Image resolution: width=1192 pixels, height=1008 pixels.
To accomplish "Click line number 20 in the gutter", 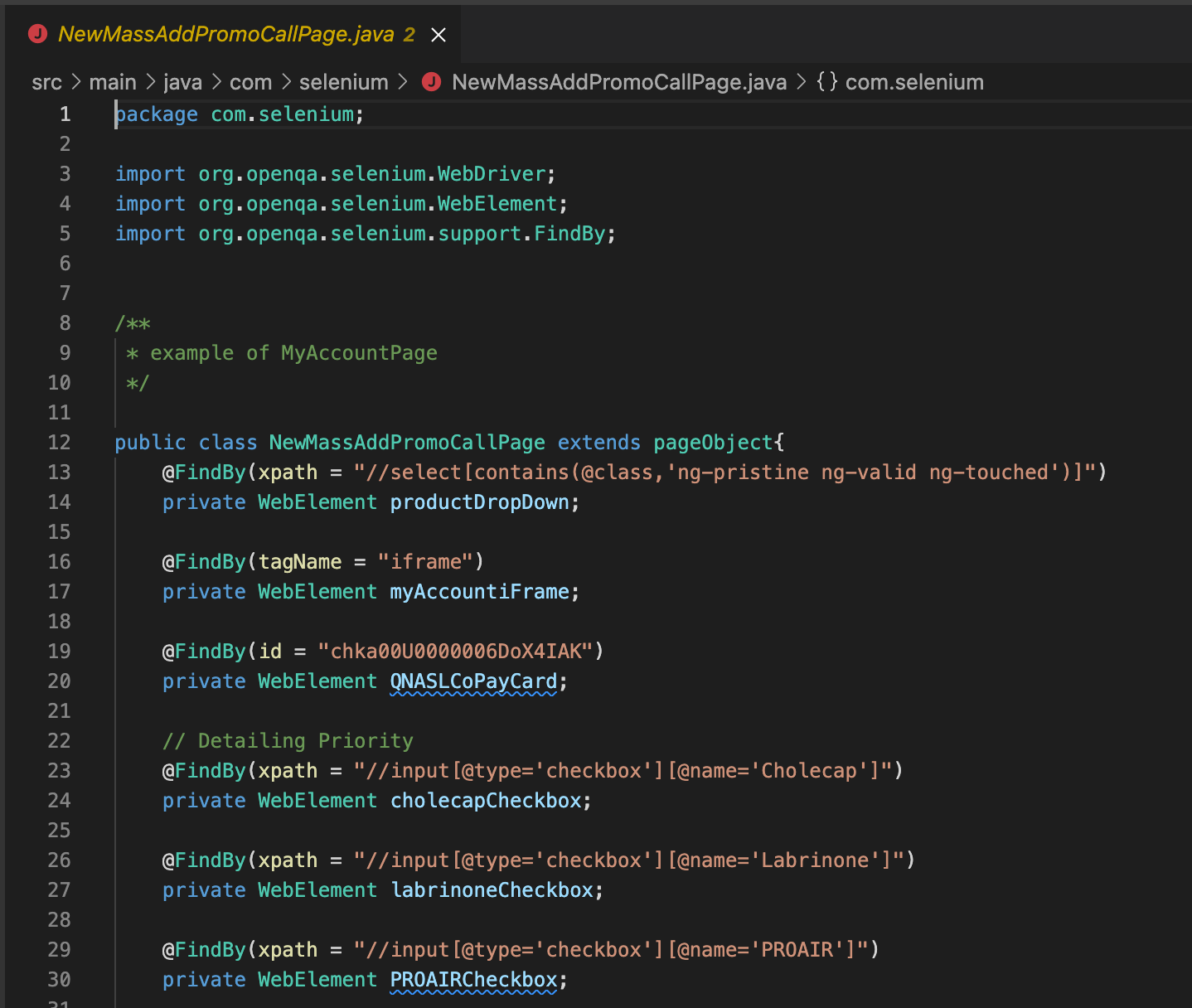I will coord(59,681).
